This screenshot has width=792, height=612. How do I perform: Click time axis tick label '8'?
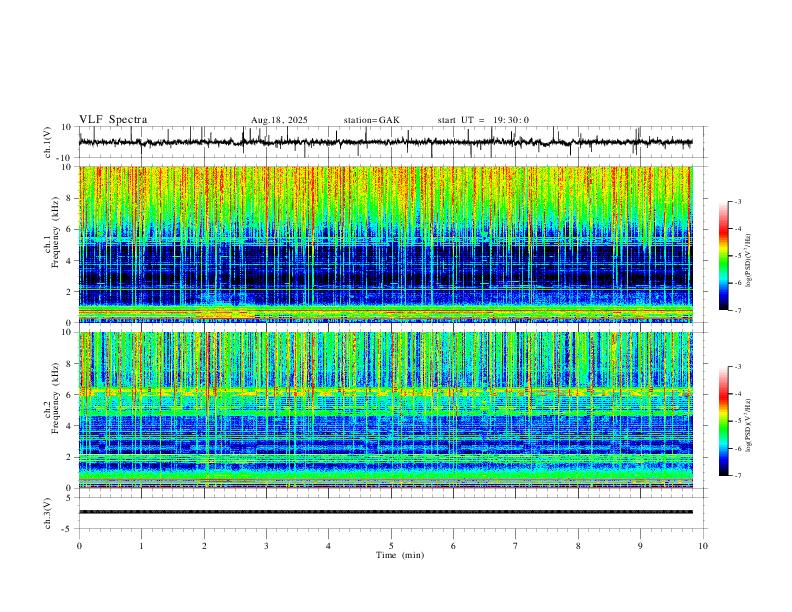[578, 546]
